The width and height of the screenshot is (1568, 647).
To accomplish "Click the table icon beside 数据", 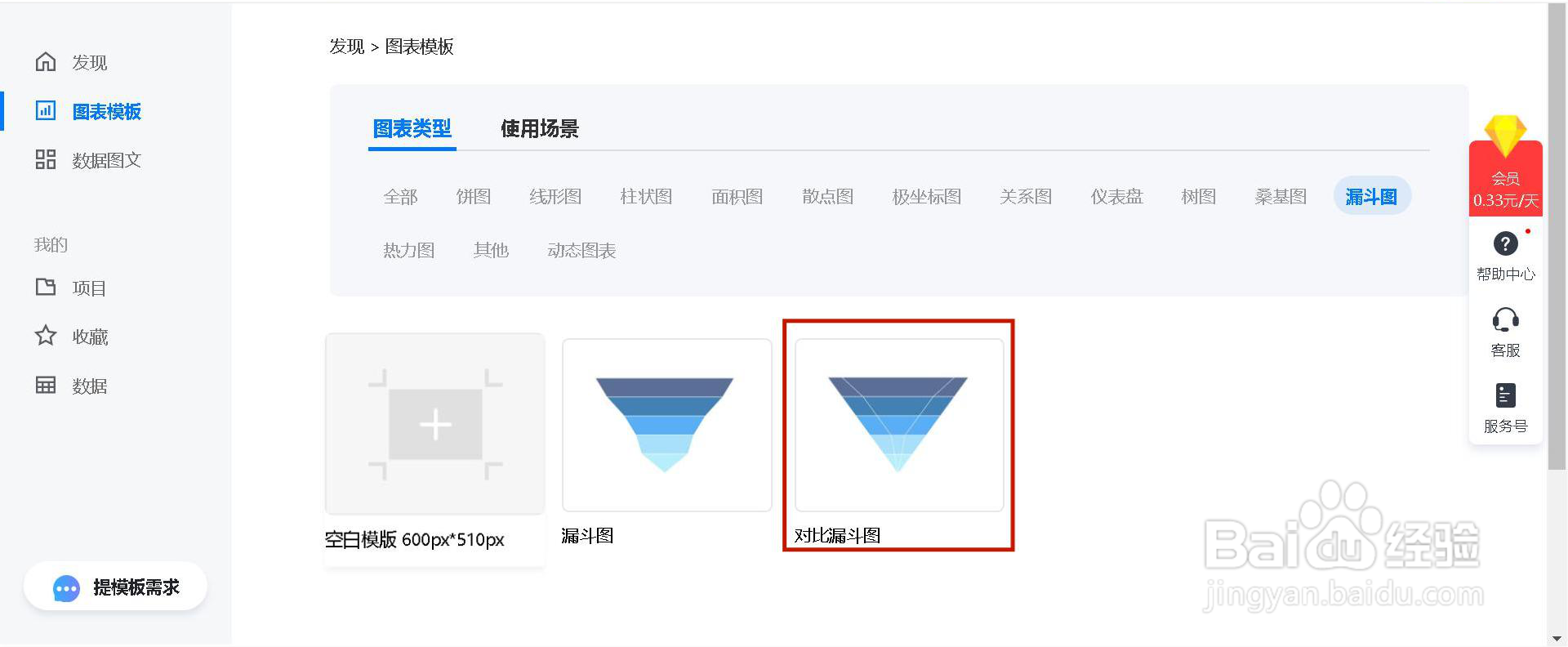I will pos(46,385).
